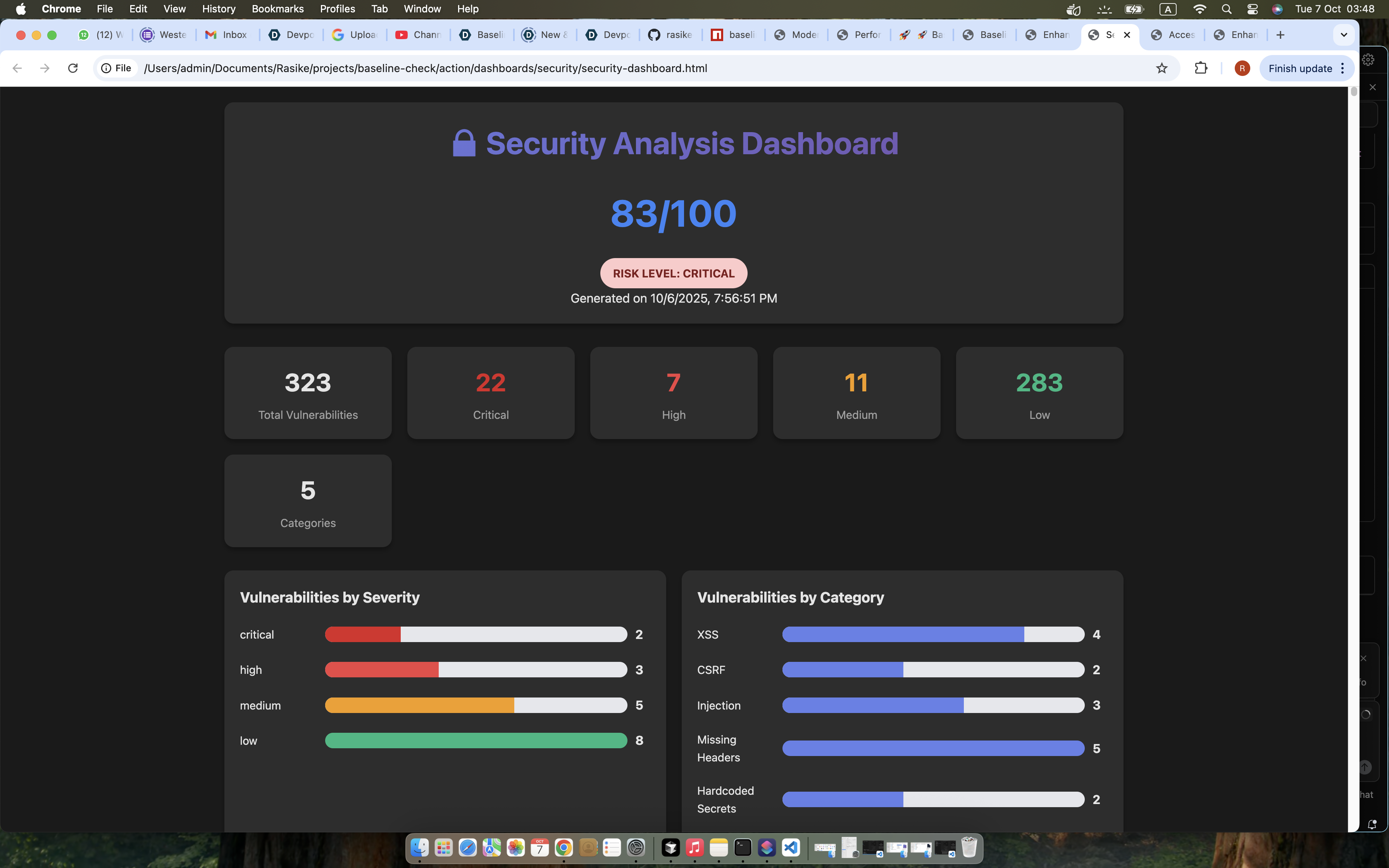Viewport: 1389px width, 868px height.
Task: Open a new tab with plus icon
Action: tap(1280, 35)
